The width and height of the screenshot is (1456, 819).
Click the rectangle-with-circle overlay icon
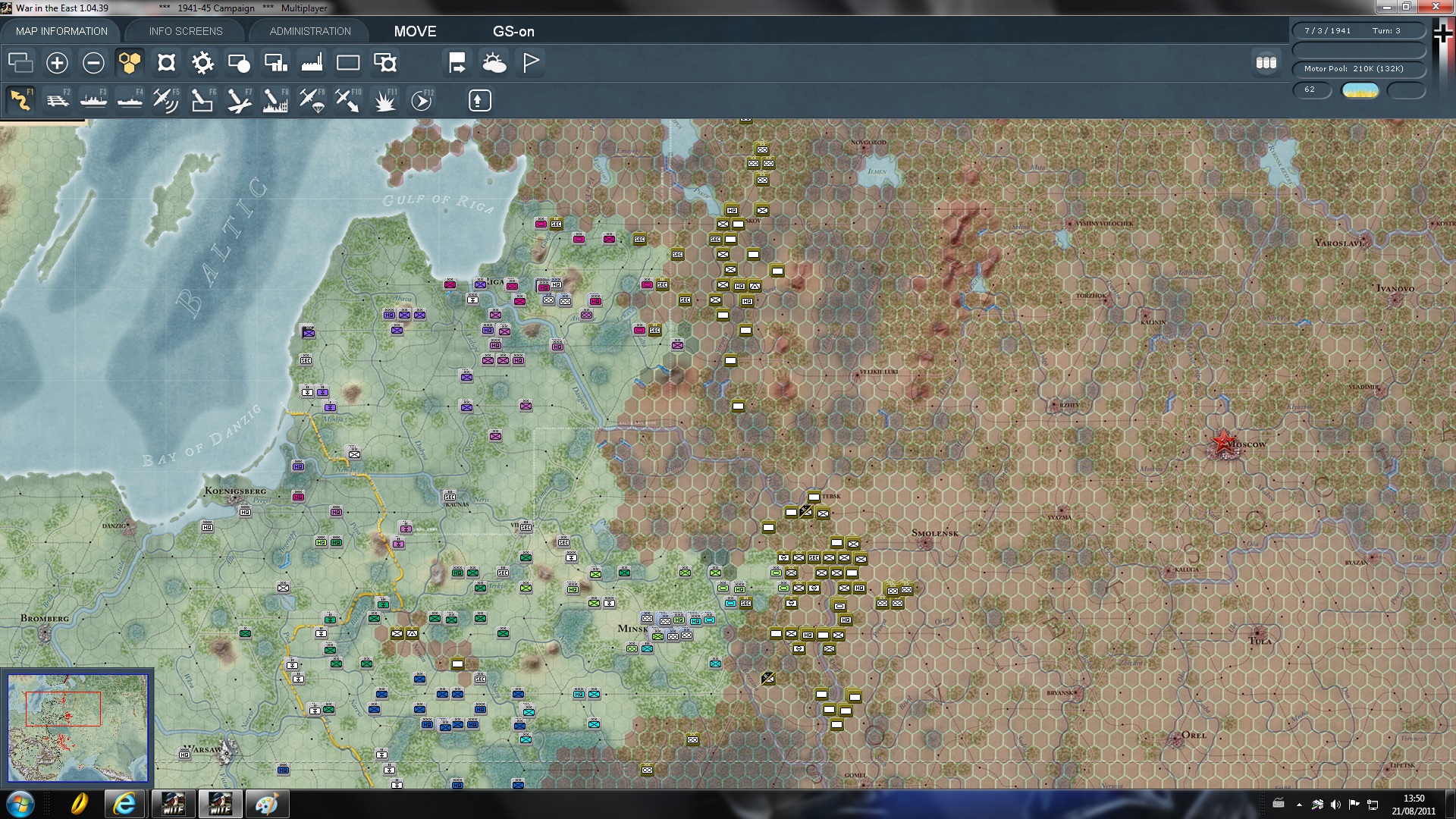tap(239, 63)
